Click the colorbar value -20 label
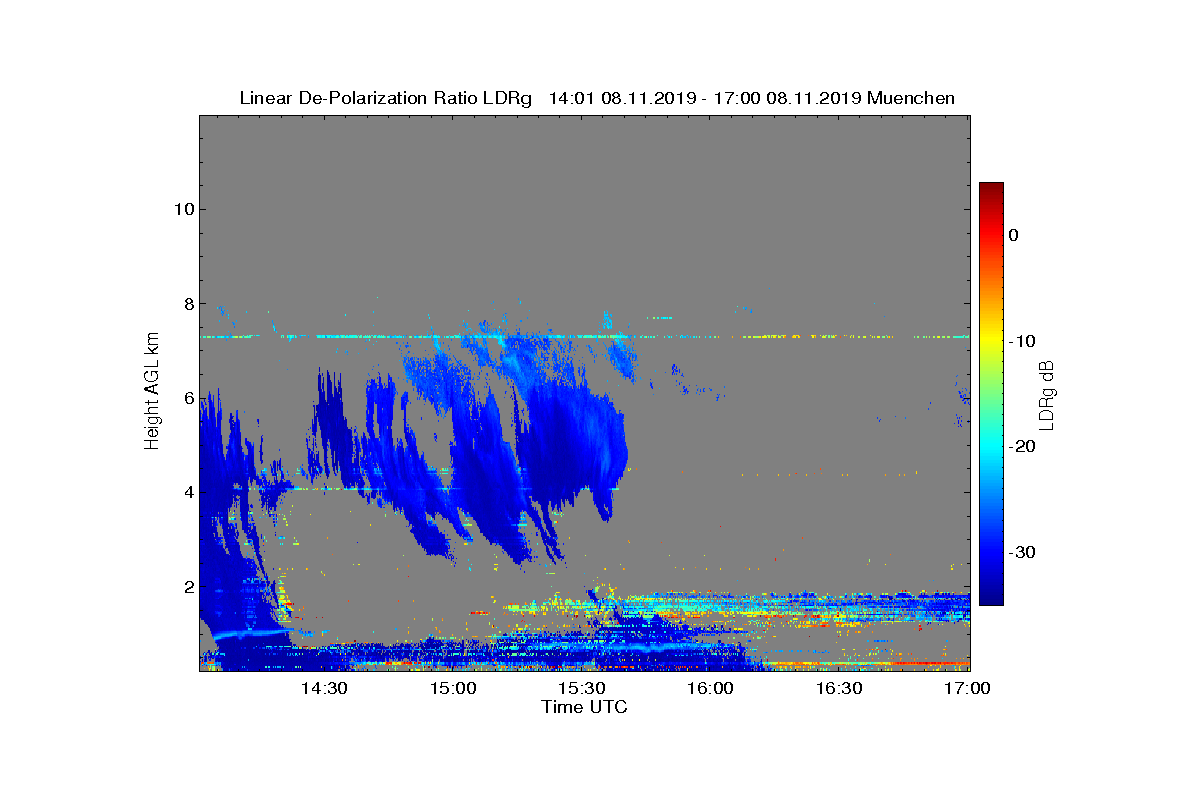 pos(1020,447)
